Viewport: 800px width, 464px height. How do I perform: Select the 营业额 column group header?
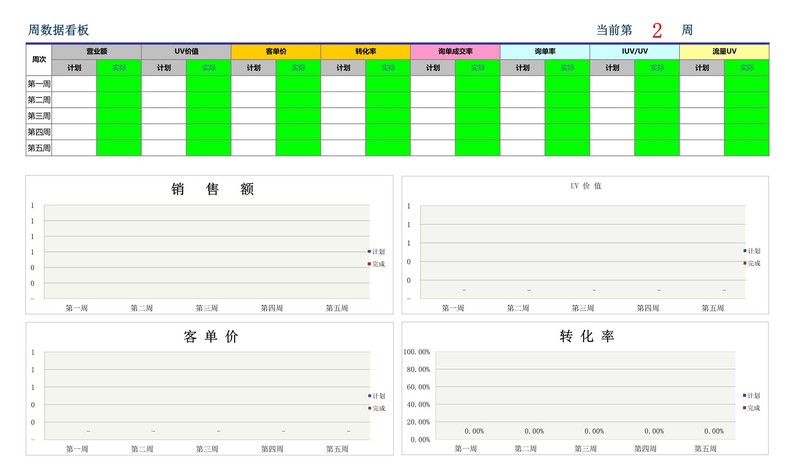[96, 52]
